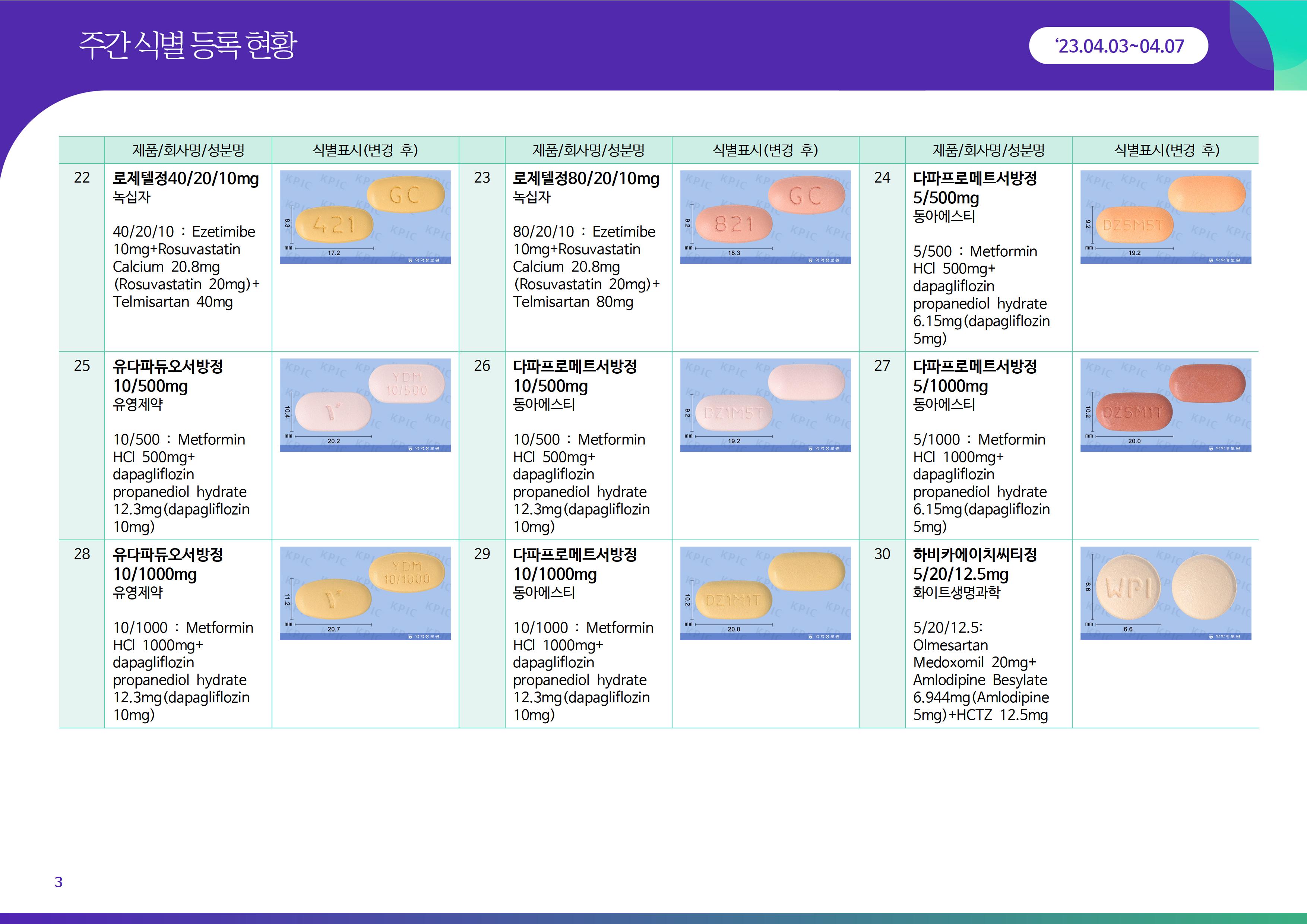Click the pill image for 로제텔정40/20/10mg
This screenshot has width=1307, height=924.
tap(365, 217)
